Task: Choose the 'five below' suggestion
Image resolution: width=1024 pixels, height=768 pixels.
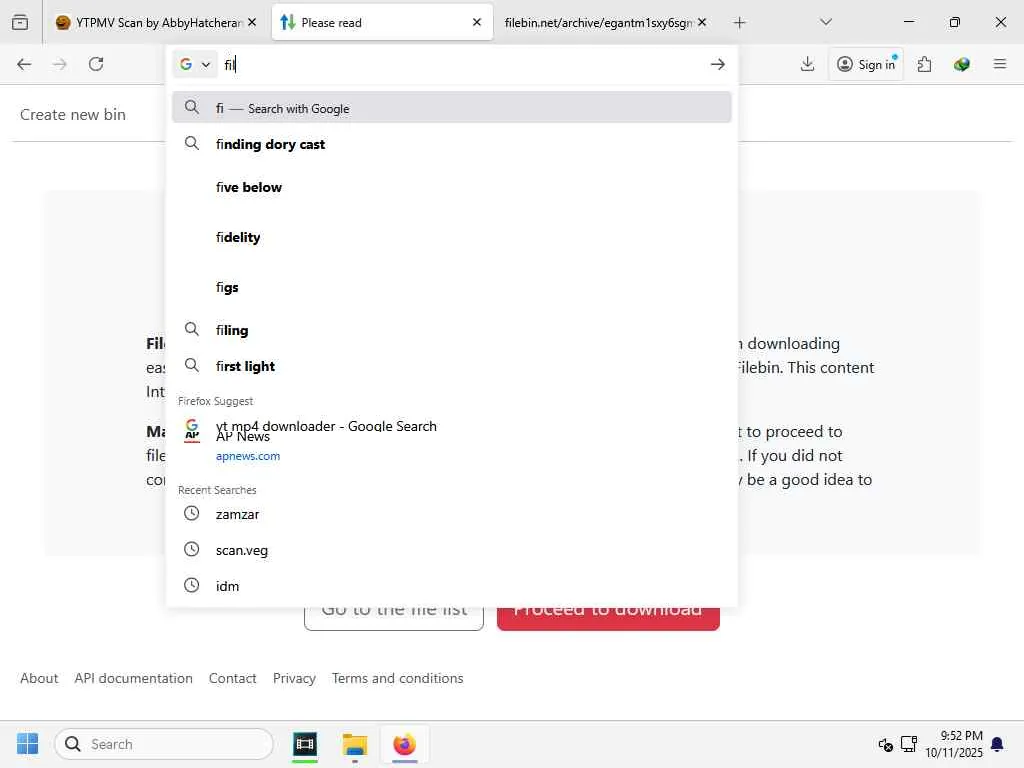Action: (x=451, y=187)
